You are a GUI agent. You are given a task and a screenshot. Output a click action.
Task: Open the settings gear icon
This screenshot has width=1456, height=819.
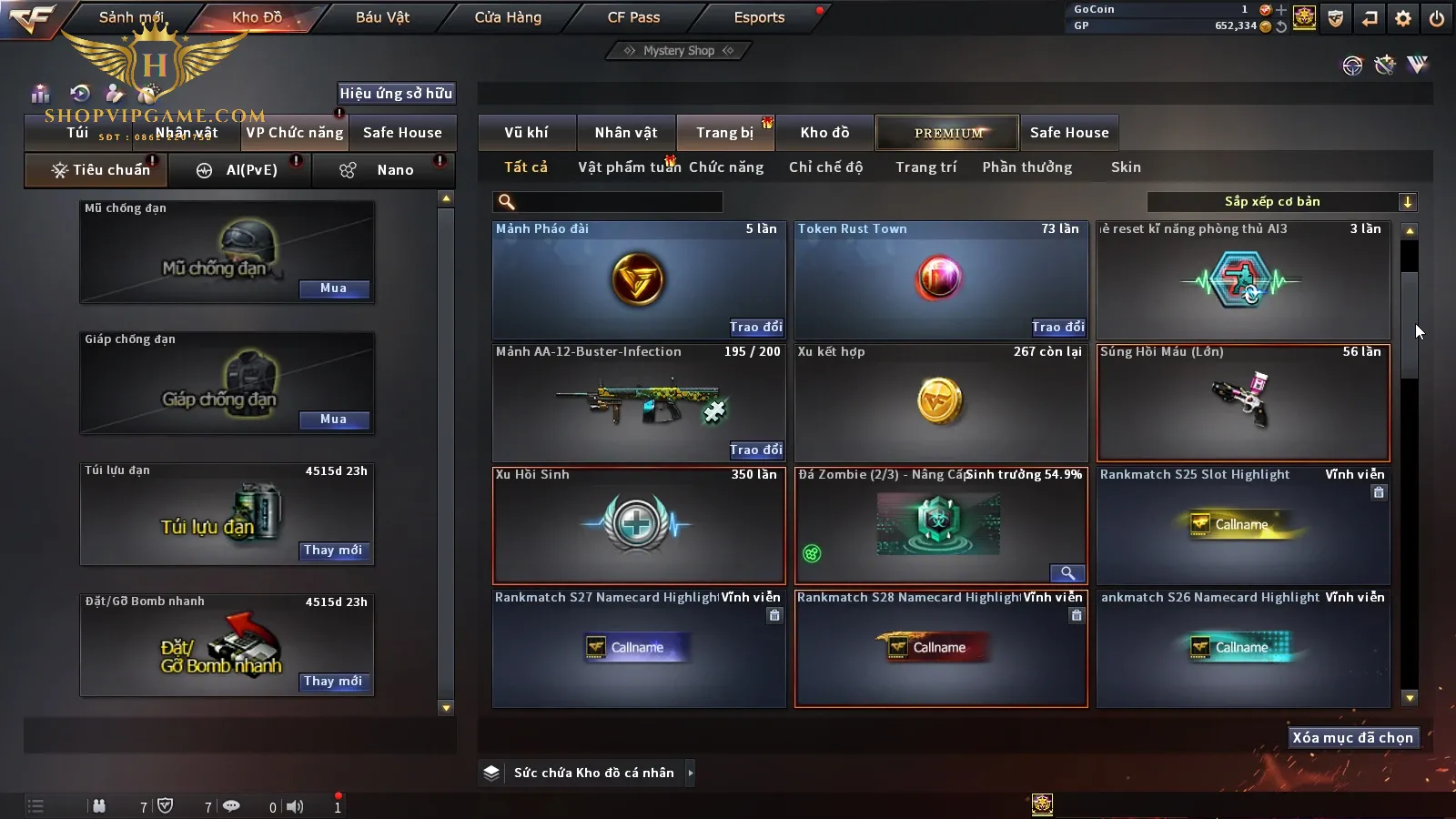(1403, 18)
